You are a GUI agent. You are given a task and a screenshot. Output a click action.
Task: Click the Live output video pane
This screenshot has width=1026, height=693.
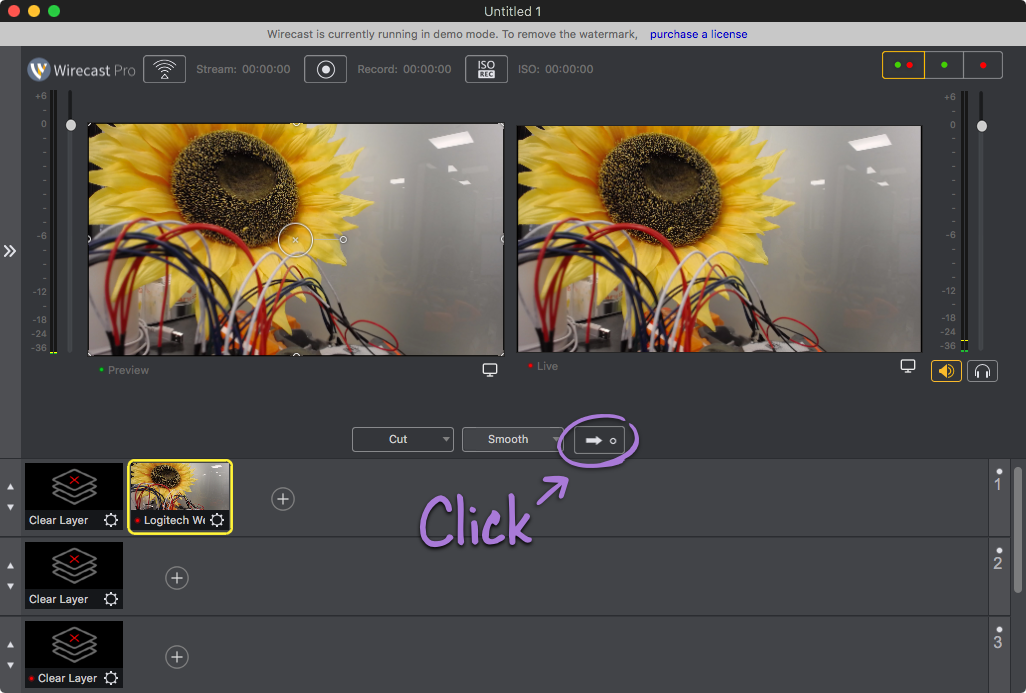pos(719,239)
